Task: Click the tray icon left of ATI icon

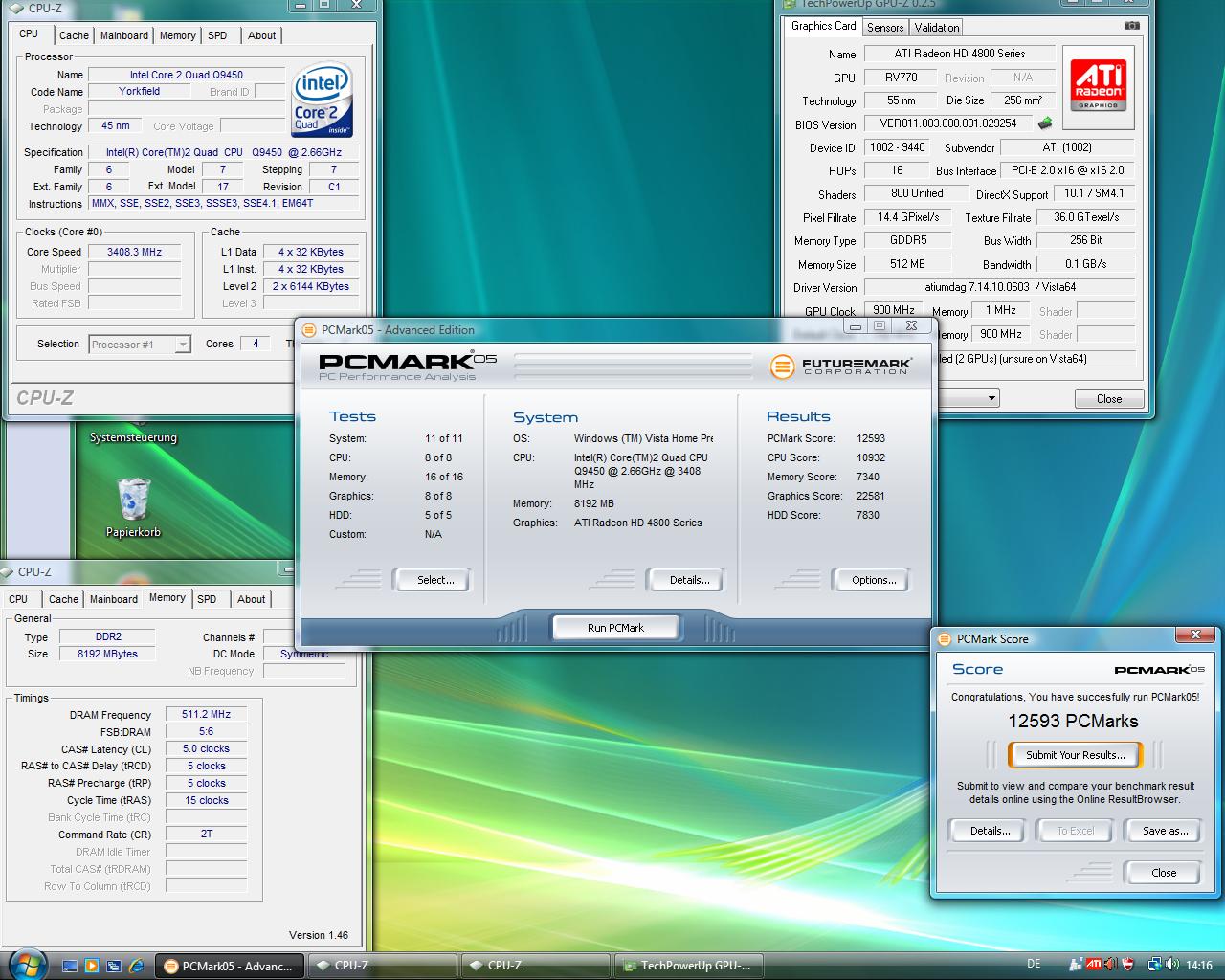Action: coord(1077,965)
